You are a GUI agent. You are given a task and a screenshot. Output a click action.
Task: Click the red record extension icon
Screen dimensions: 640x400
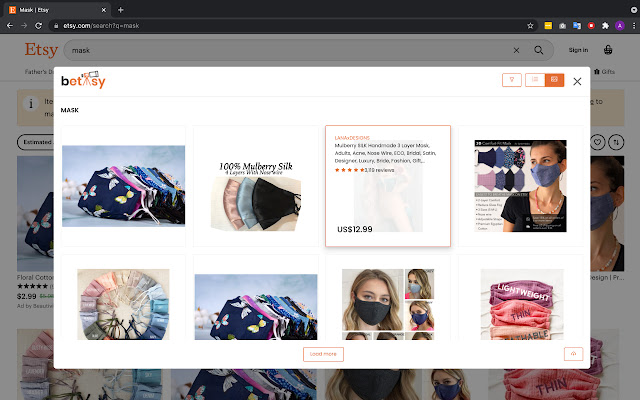click(x=591, y=25)
